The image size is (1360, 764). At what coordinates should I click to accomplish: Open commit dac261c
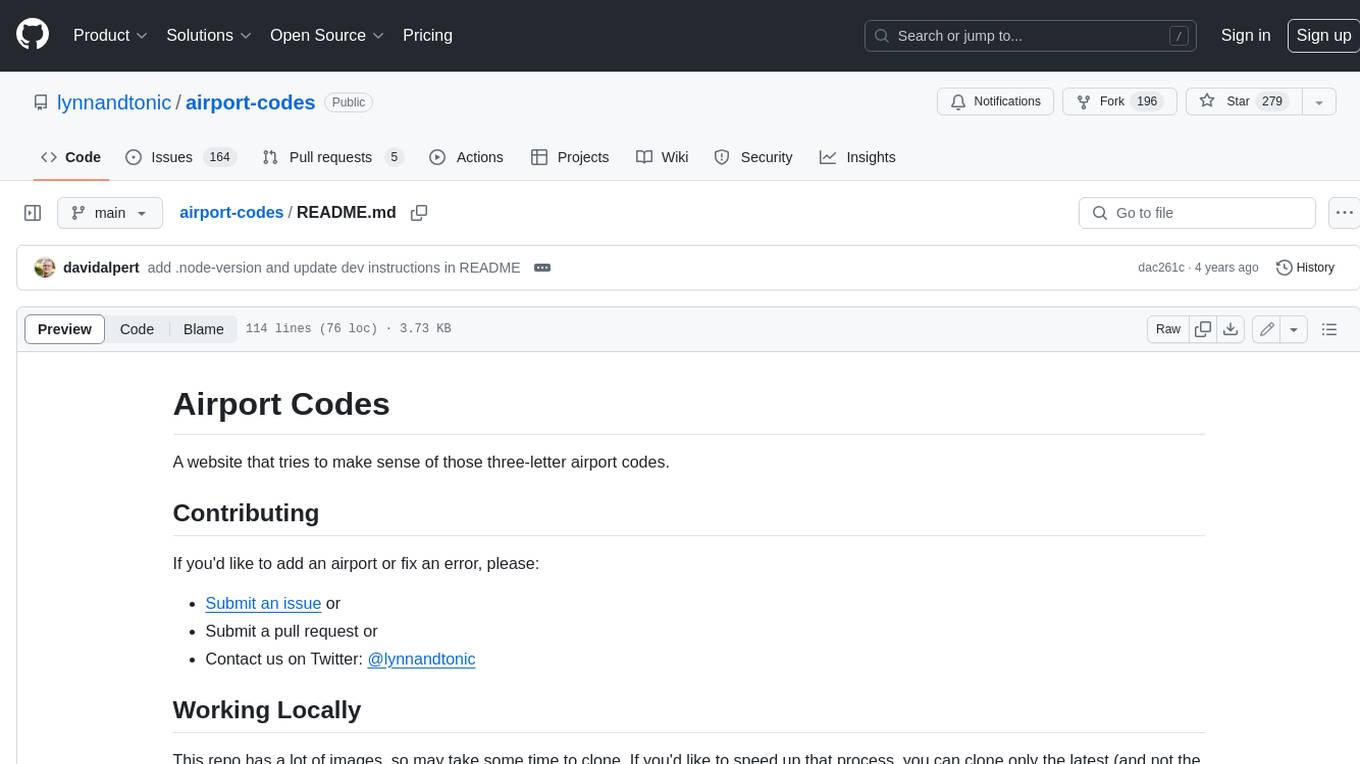point(1161,267)
